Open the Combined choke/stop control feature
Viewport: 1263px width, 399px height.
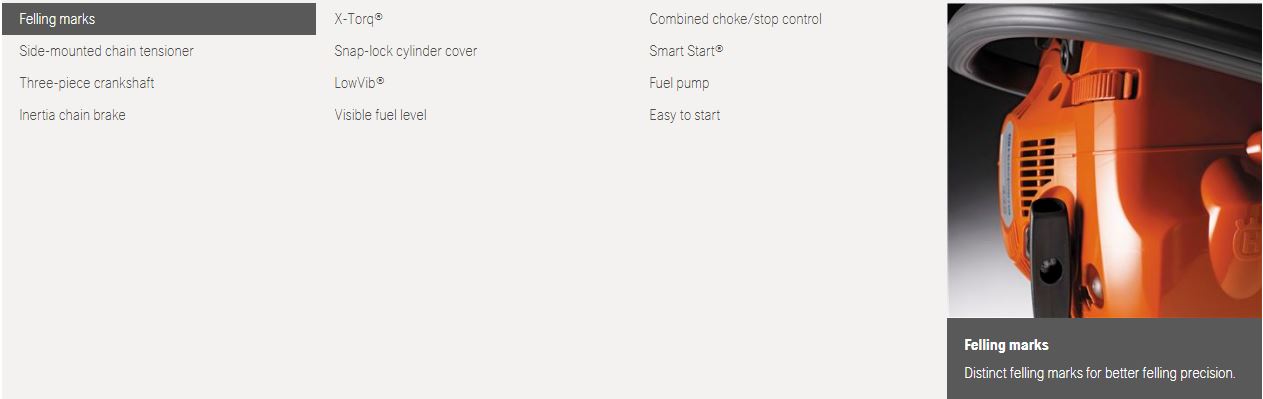pos(735,19)
